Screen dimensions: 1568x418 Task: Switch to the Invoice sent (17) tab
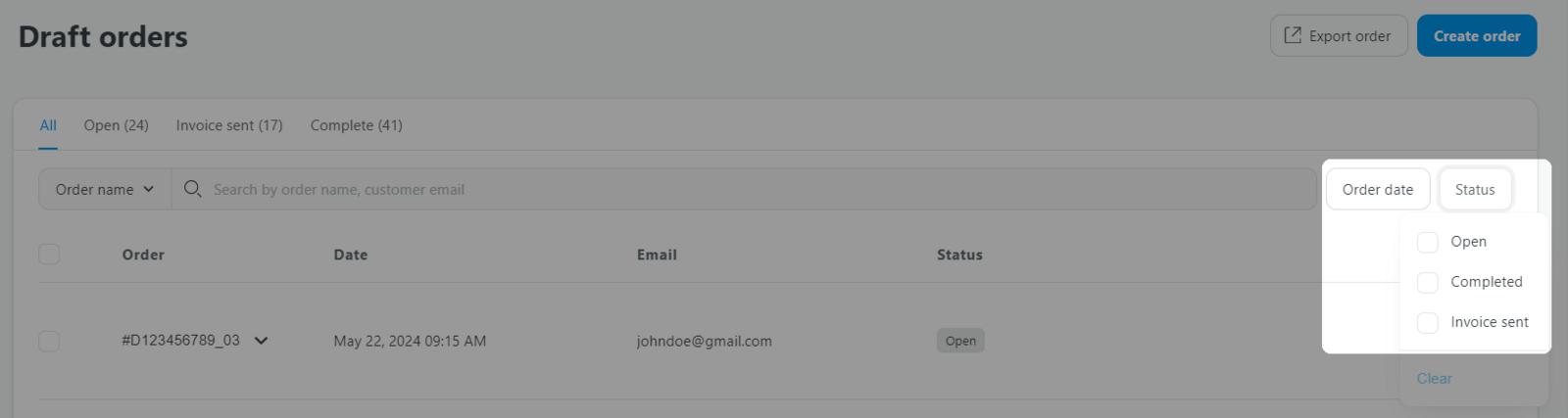point(229,125)
